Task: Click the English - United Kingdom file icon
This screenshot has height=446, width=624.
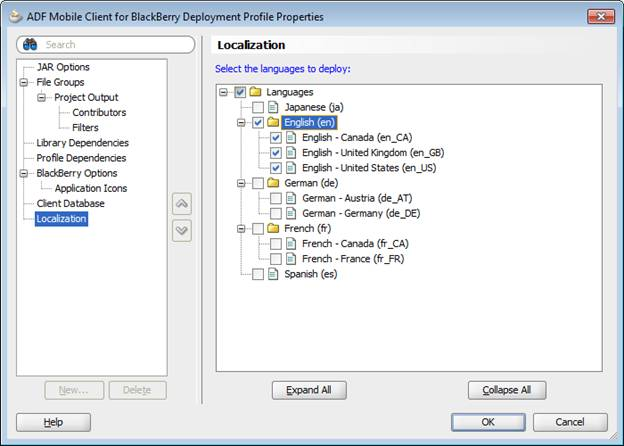Action: click(x=291, y=152)
